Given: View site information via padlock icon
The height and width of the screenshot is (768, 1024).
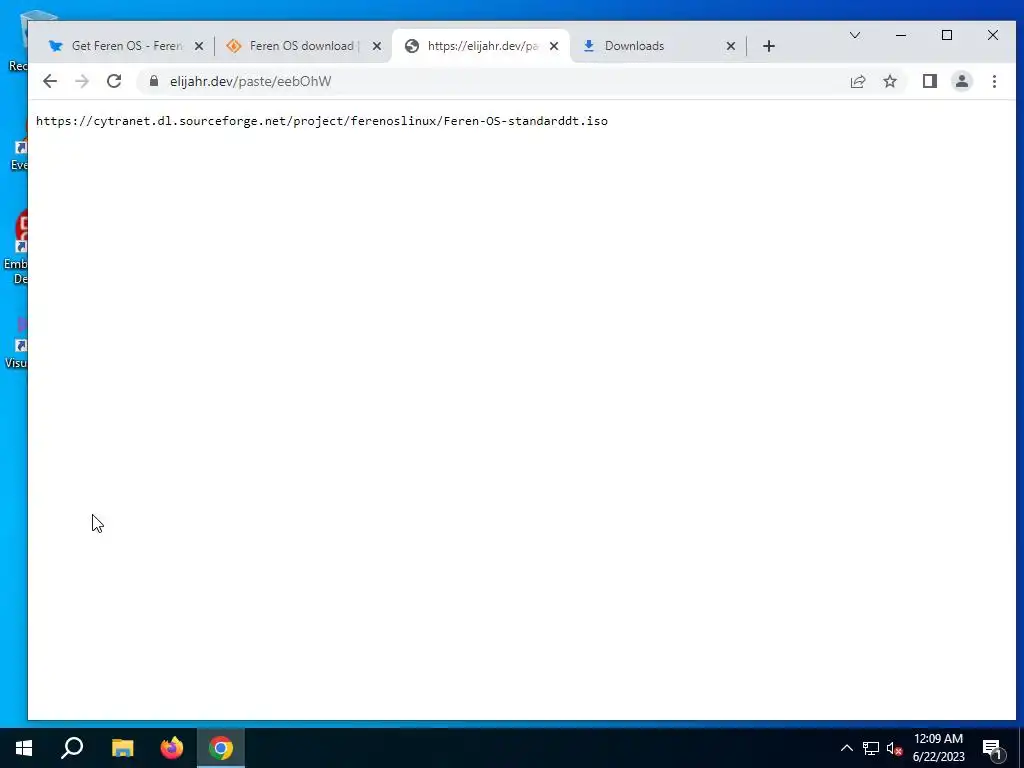Looking at the screenshot, I should click(x=153, y=81).
